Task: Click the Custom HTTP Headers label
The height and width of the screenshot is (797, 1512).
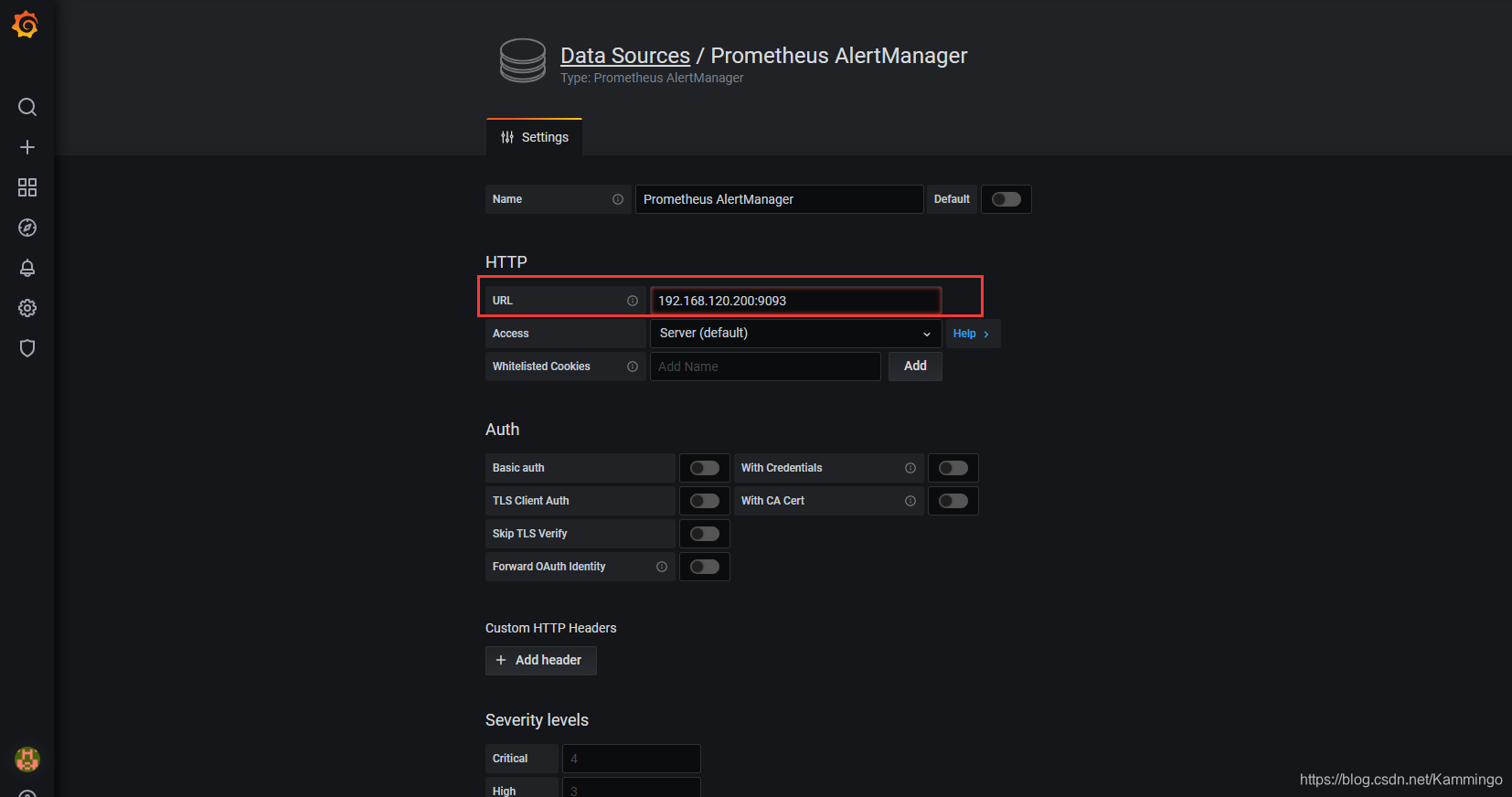Action: (550, 628)
